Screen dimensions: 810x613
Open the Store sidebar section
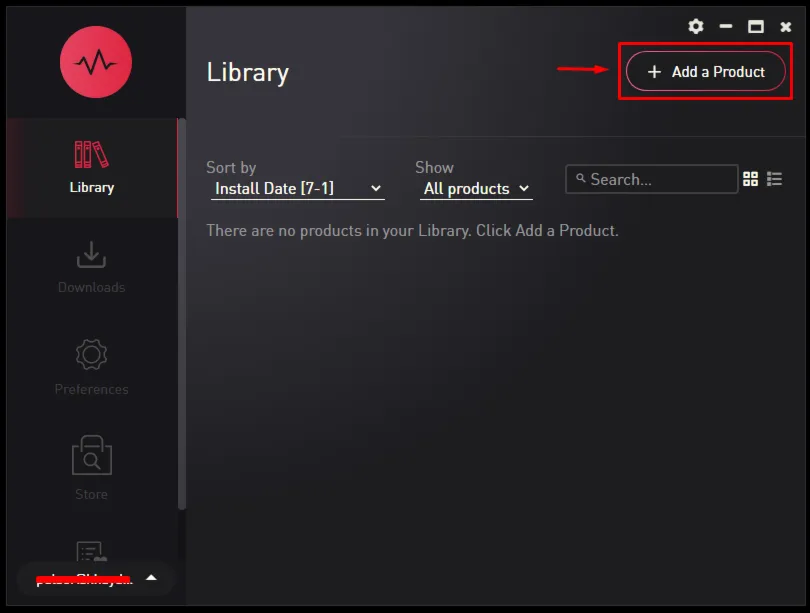[x=91, y=468]
